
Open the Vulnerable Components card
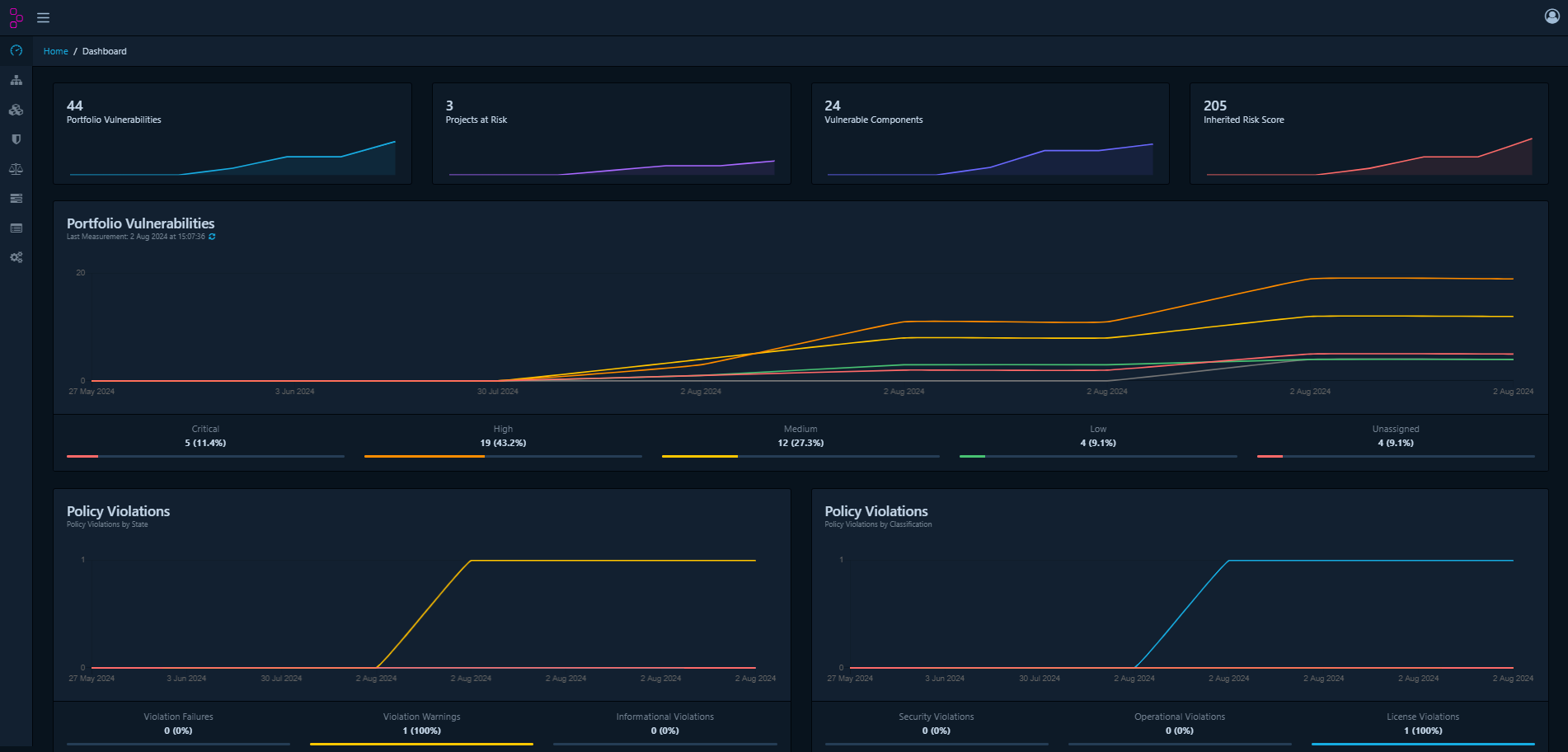pyautogui.click(x=990, y=133)
